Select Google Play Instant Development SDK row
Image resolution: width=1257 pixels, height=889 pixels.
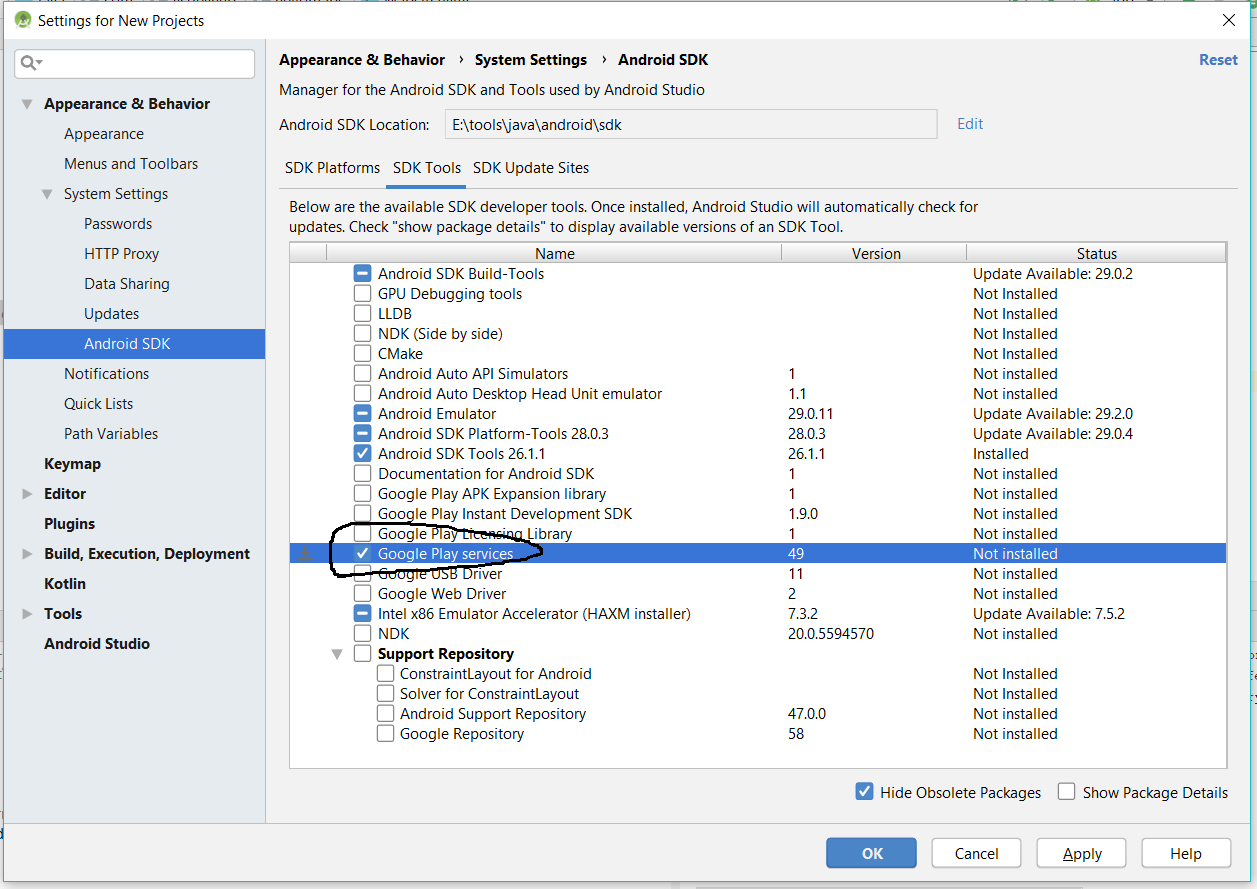pyautogui.click(x=758, y=513)
